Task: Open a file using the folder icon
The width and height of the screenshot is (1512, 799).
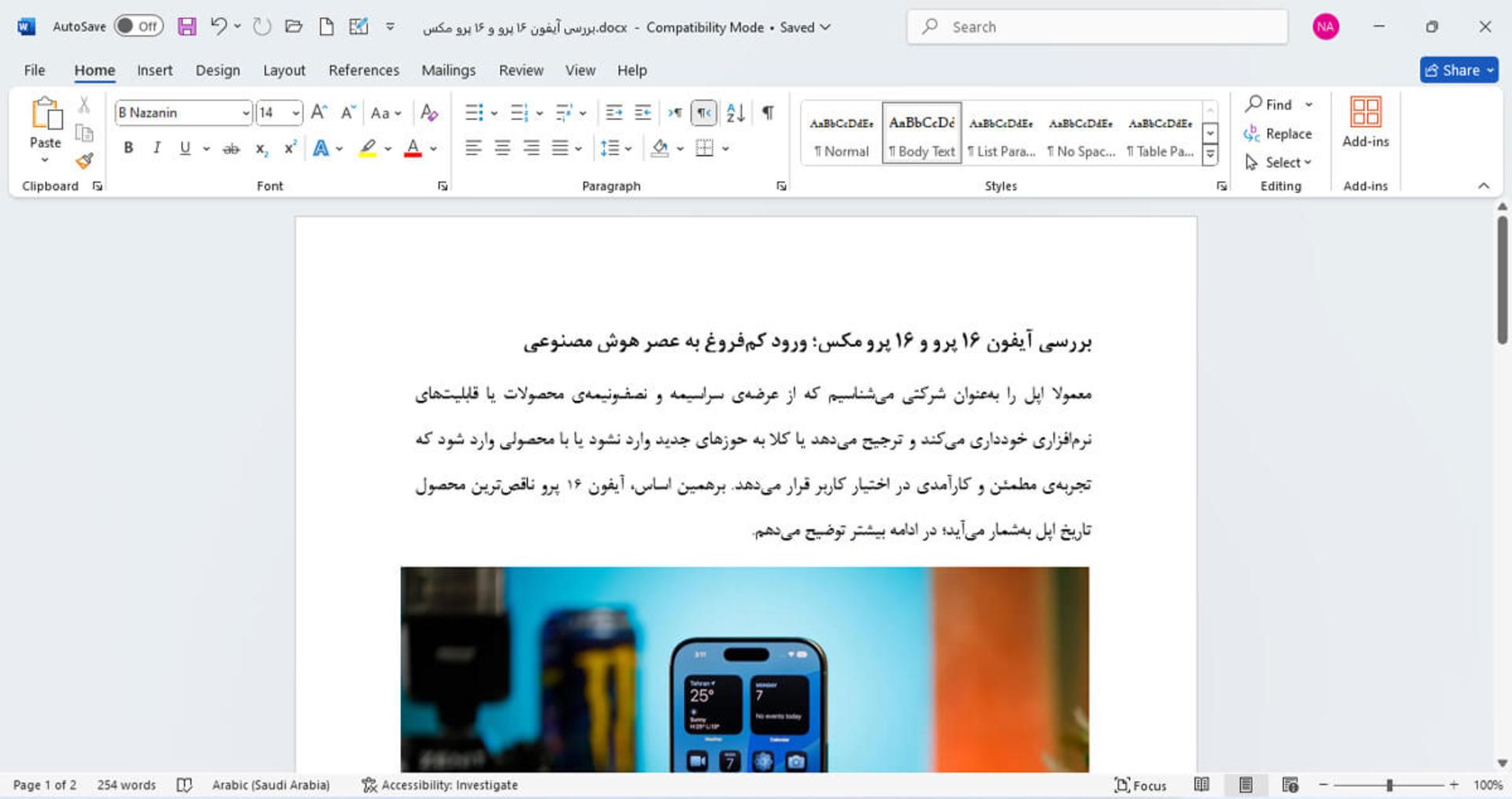Action: pos(294,27)
